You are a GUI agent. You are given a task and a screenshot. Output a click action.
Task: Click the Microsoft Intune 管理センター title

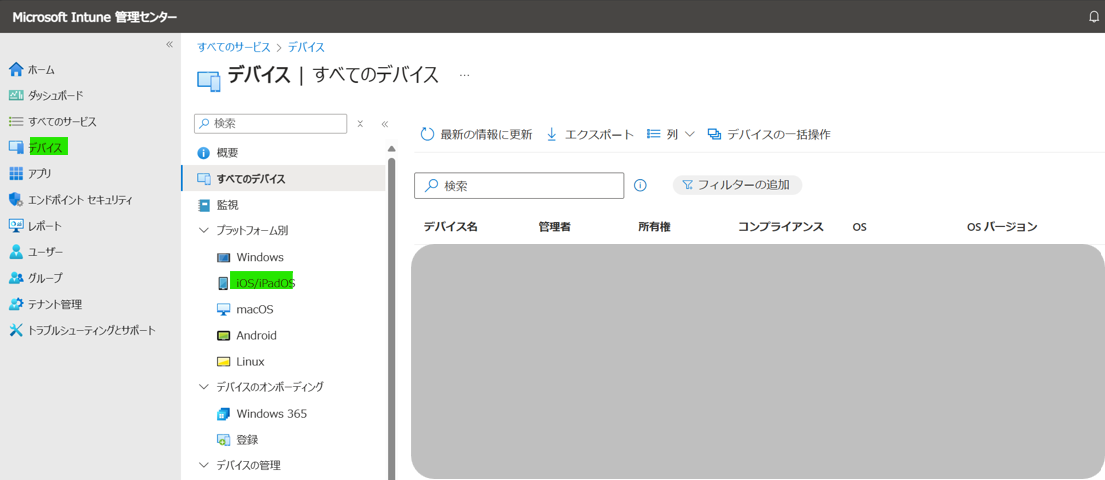coord(94,18)
